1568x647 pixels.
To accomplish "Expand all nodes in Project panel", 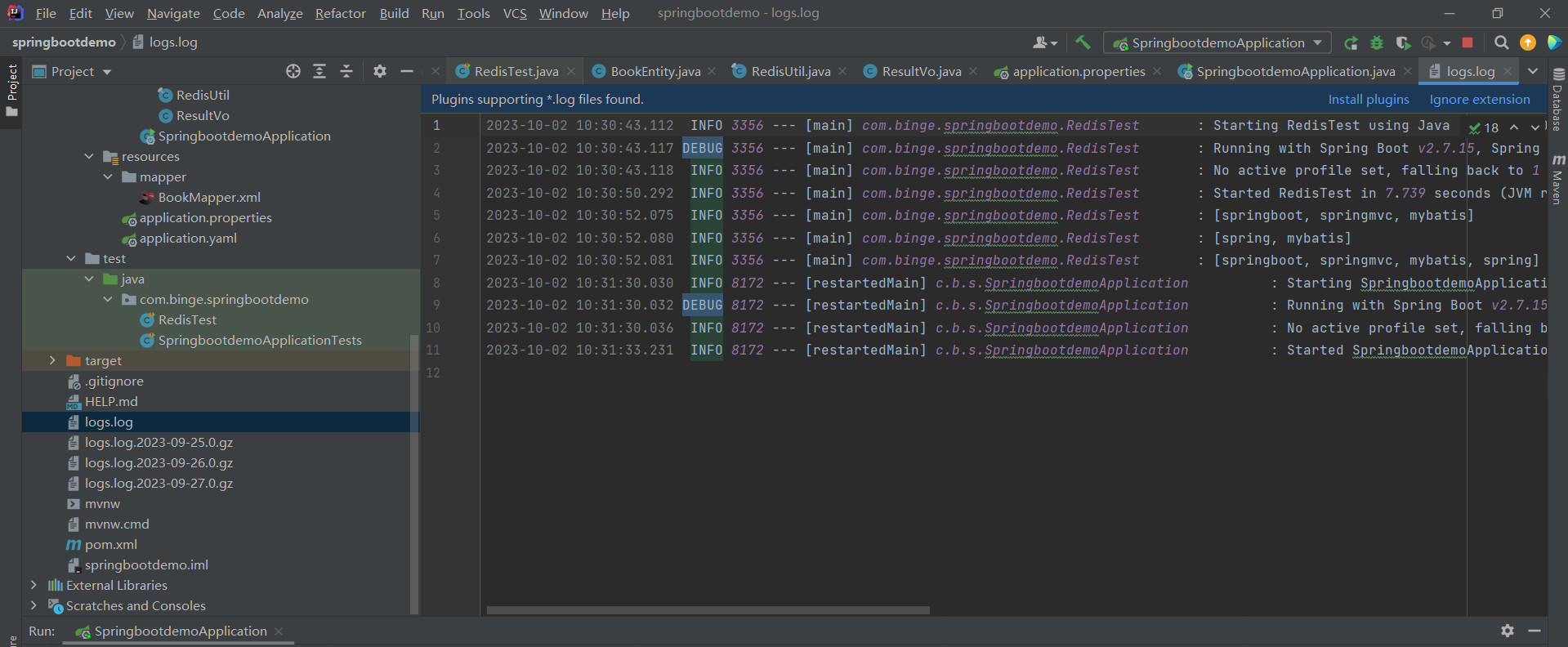I will tap(319, 71).
